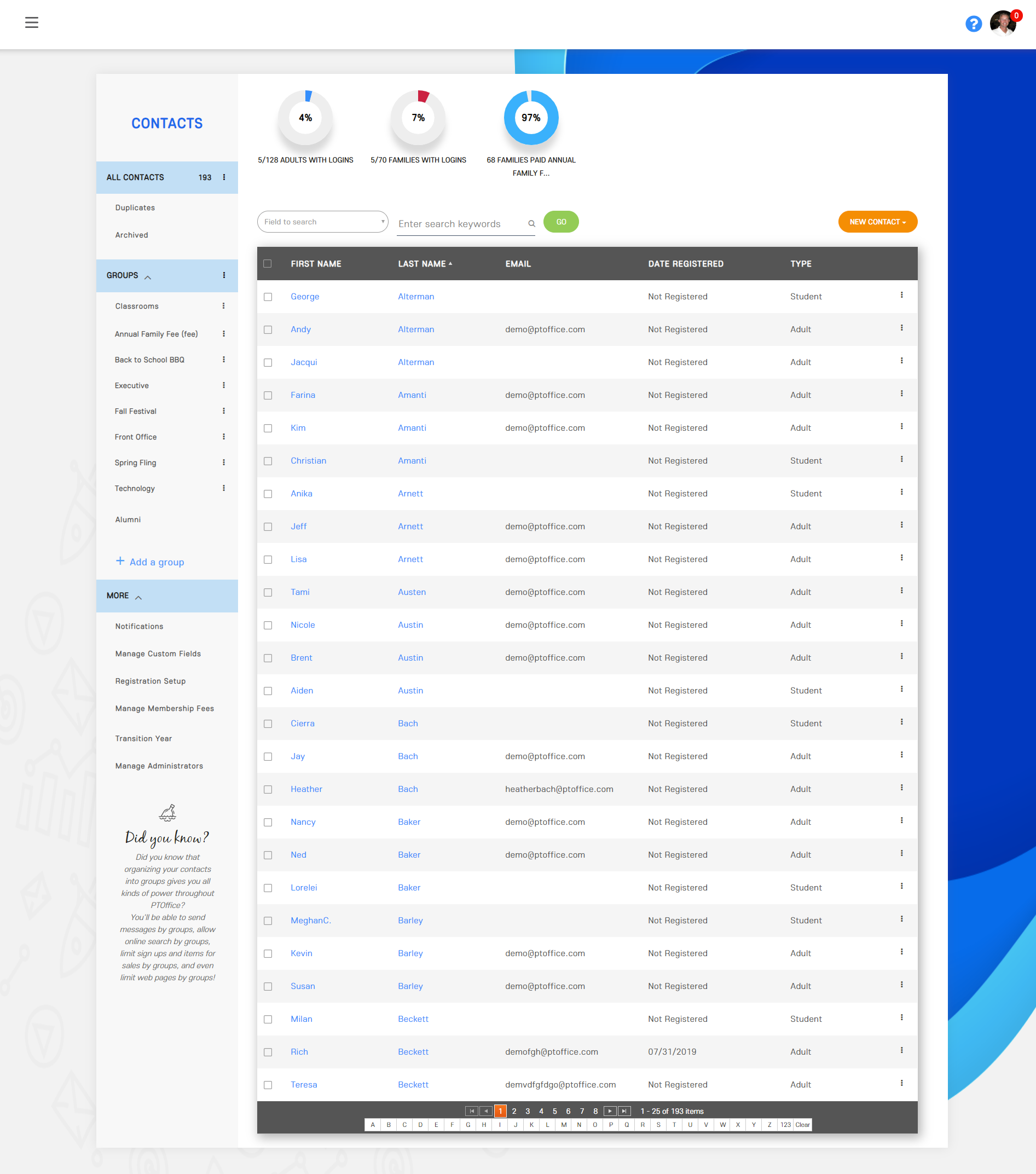Check the box for Rich Beckett
1036x1174 pixels.
[x=268, y=1052]
